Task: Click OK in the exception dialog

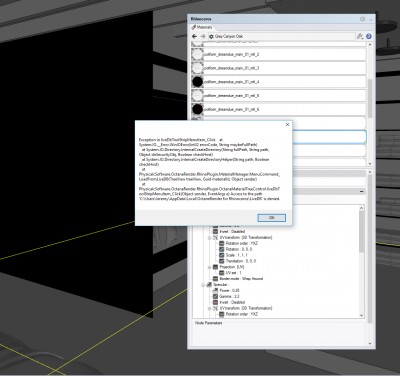Action: click(271, 218)
